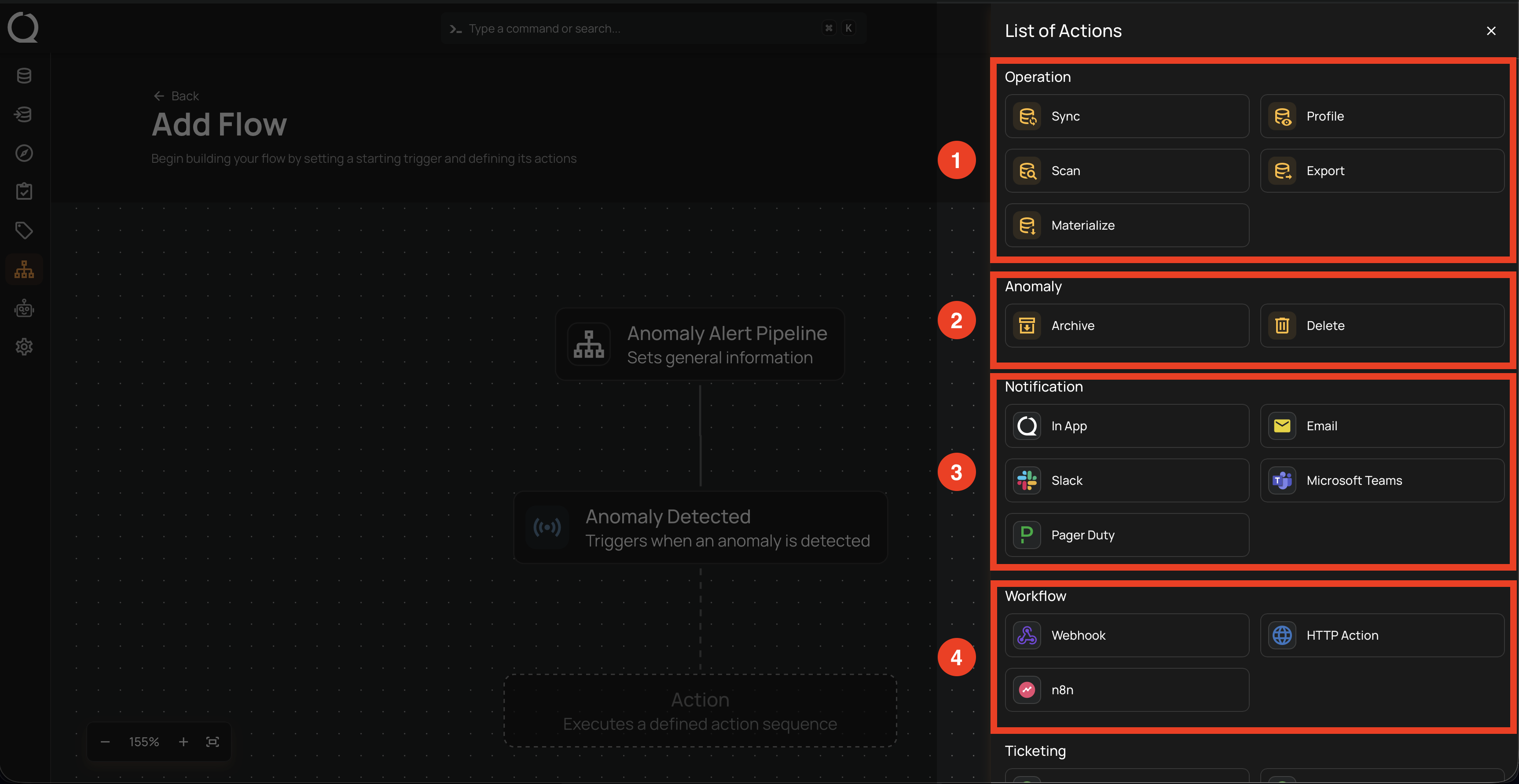Fit the flow canvas to view
This screenshot has height=784, width=1519.
point(212,742)
